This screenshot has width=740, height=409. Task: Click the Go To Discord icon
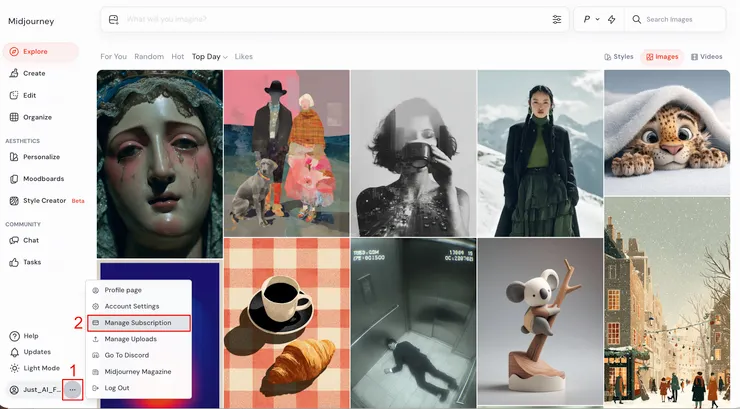click(x=95, y=355)
